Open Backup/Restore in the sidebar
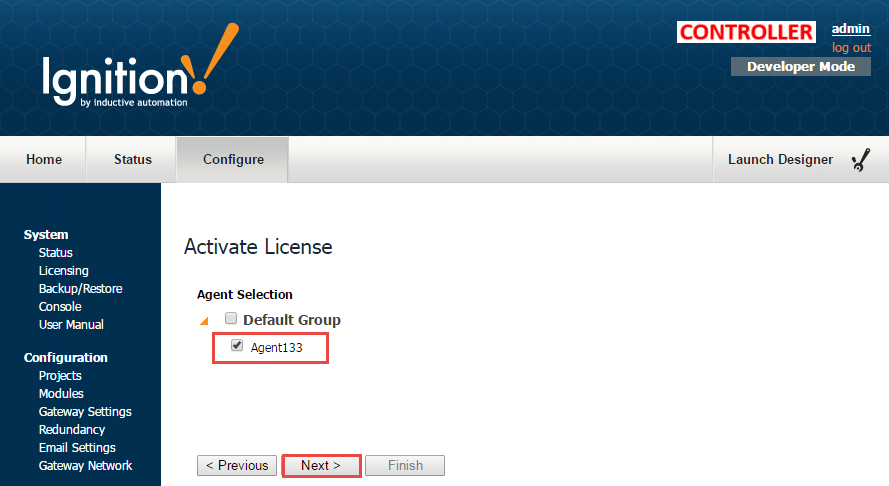Screen dimensions: 889x486 [81, 289]
